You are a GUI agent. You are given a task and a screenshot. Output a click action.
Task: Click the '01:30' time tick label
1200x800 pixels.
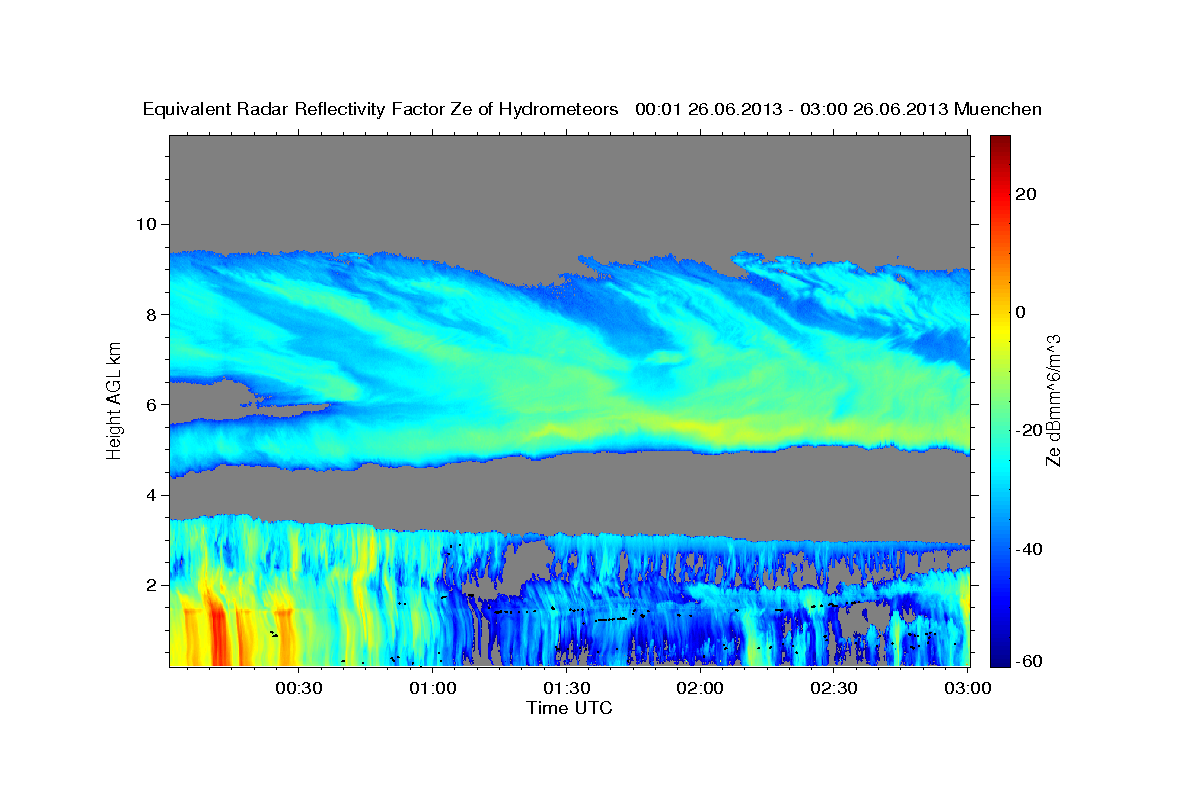coord(567,688)
